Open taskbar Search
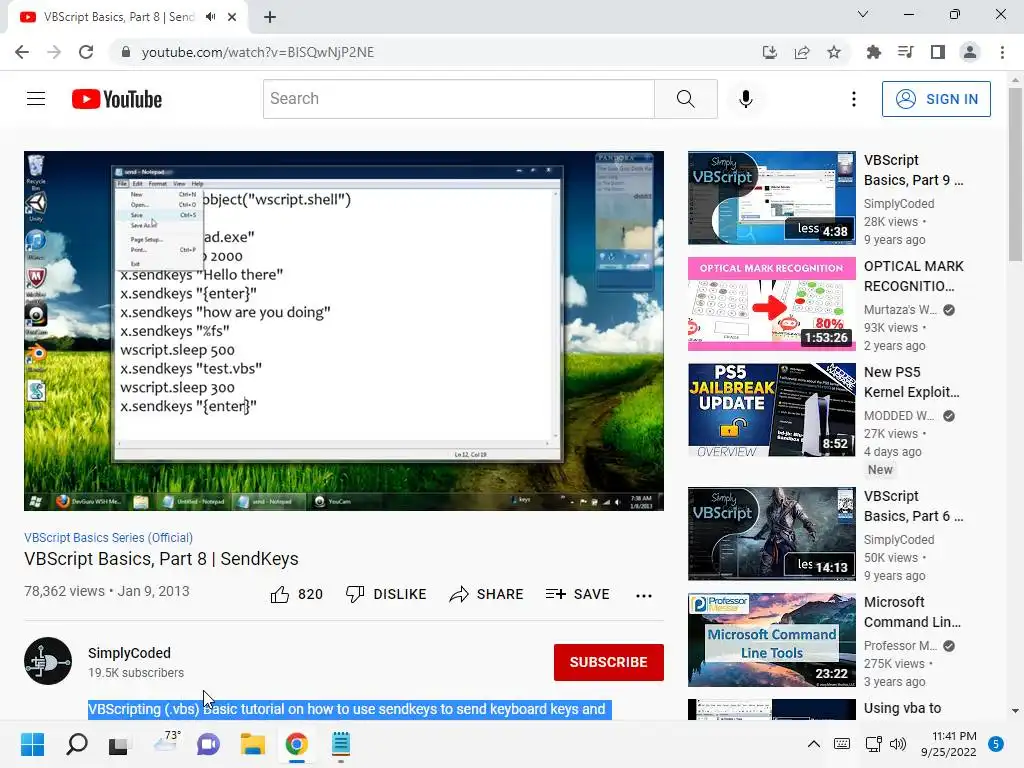1024x768 pixels. [76, 744]
